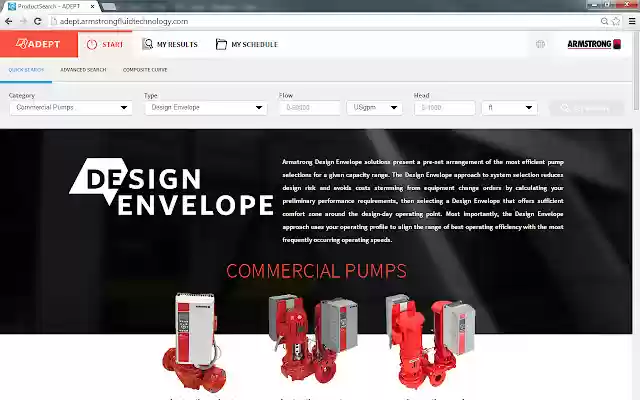Expand the Type Design Envelope dropdown
This screenshot has width=640, height=400.
[x=206, y=108]
